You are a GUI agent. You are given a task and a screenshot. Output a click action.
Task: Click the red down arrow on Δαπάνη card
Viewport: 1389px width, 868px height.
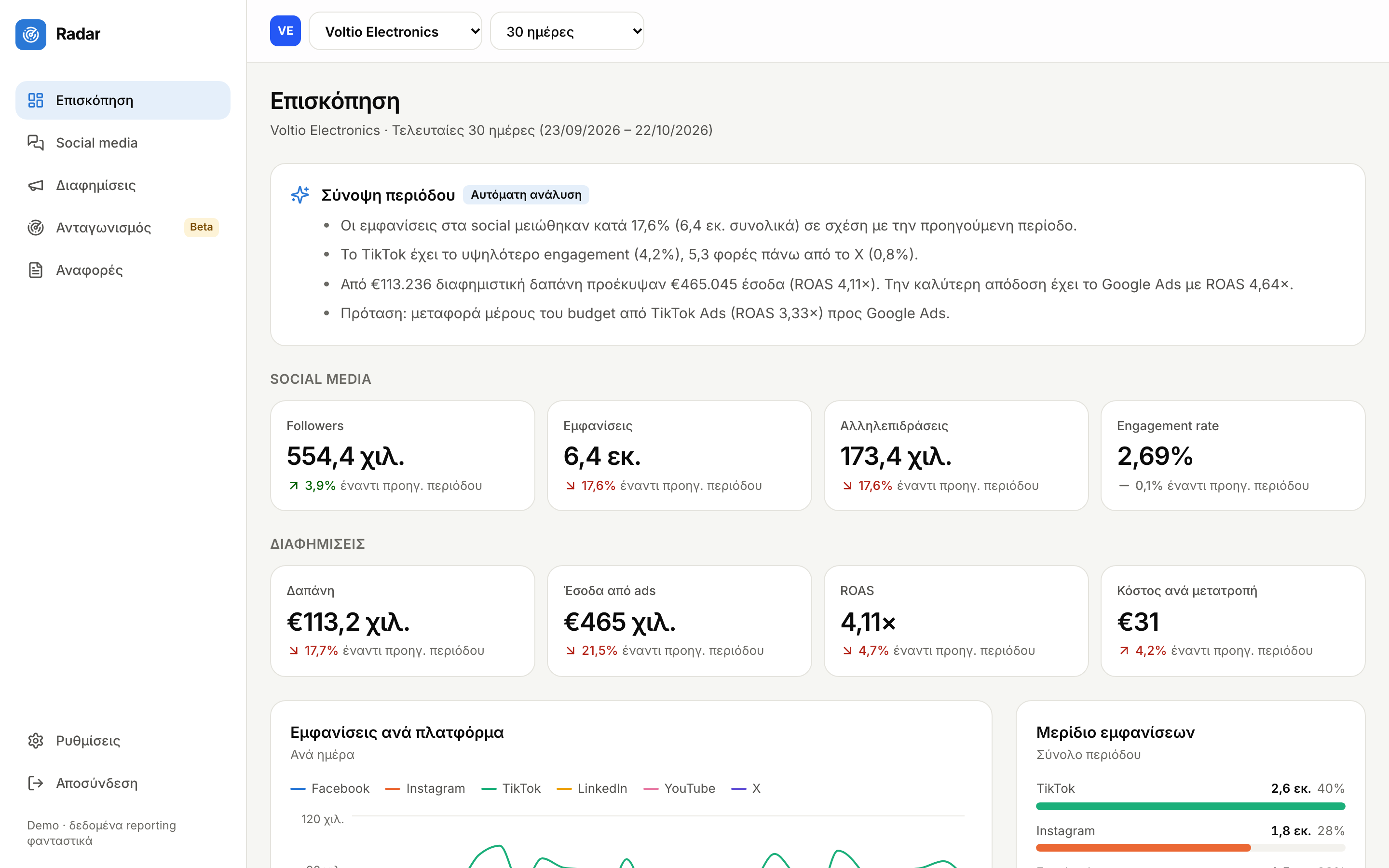click(x=294, y=651)
